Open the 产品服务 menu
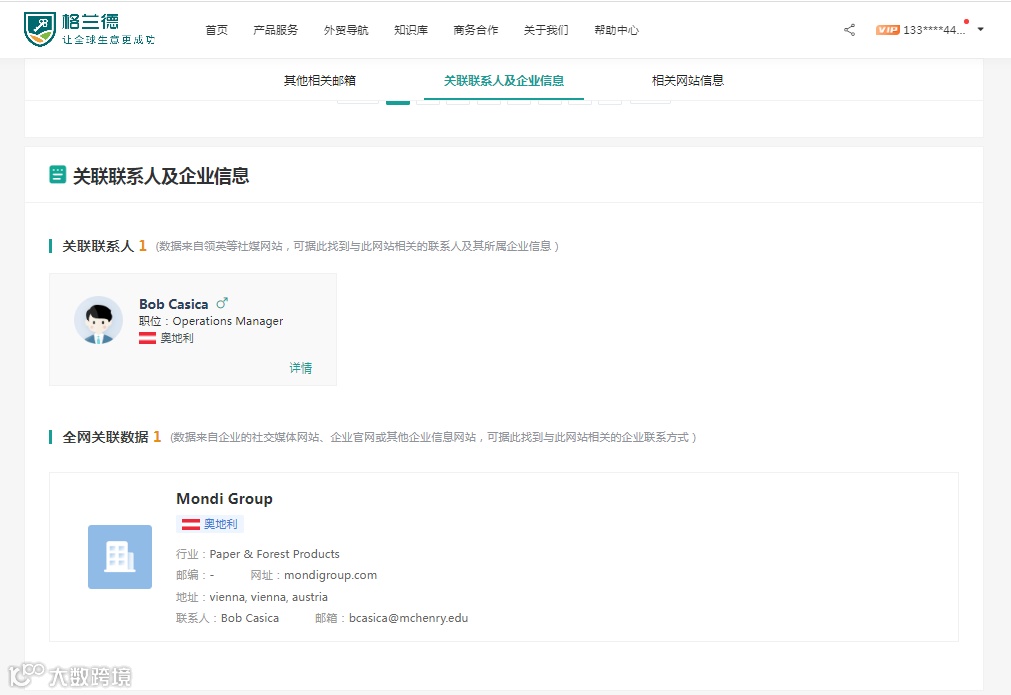The width and height of the screenshot is (1011, 695). click(275, 30)
